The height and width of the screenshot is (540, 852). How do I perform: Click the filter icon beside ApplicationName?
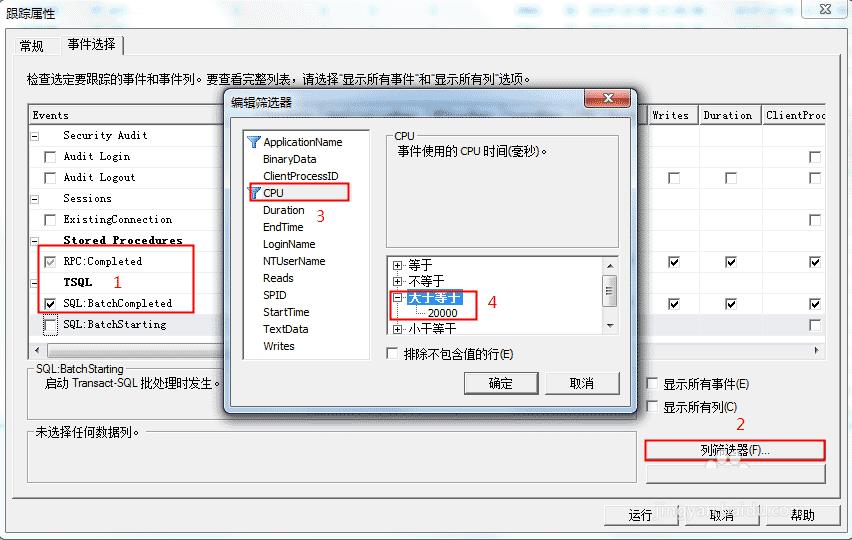coord(254,142)
